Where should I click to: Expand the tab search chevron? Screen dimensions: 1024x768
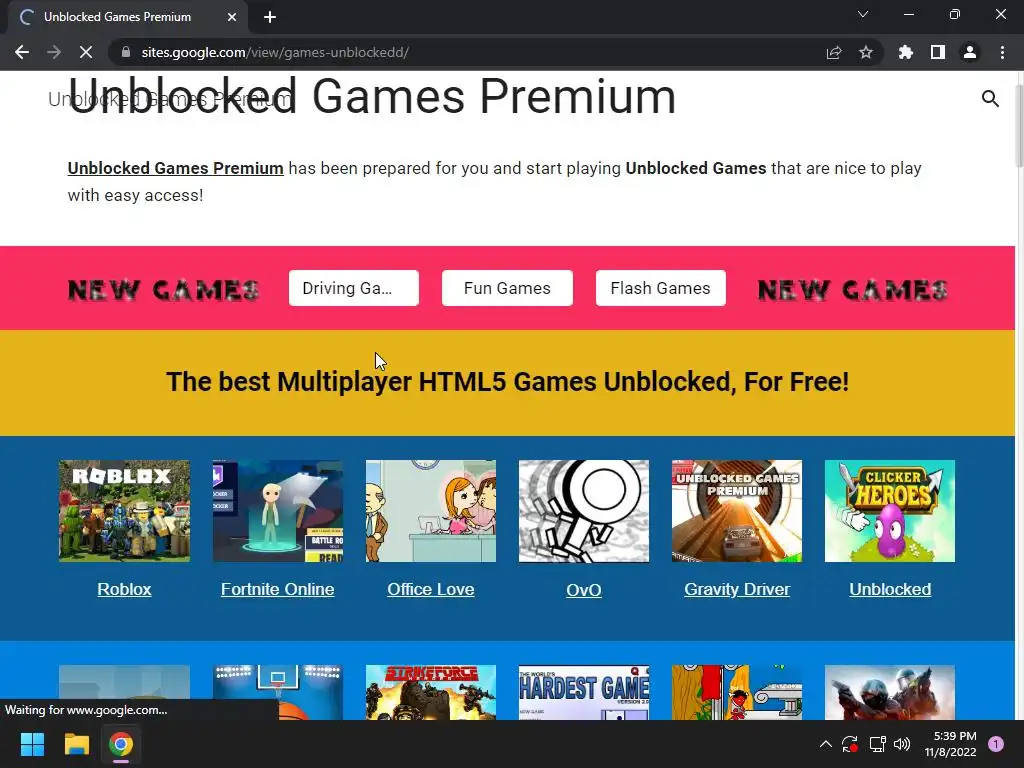pyautogui.click(x=863, y=14)
